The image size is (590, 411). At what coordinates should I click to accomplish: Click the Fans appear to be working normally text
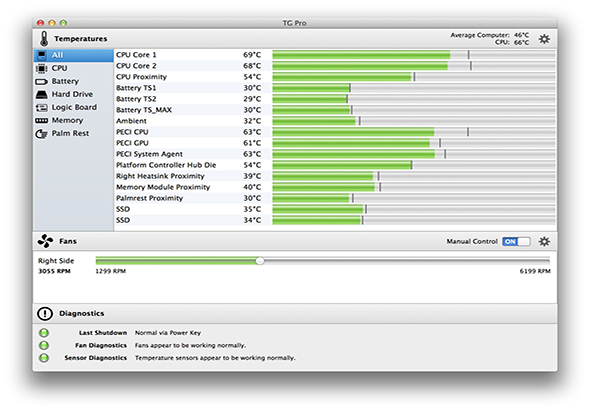coord(190,345)
